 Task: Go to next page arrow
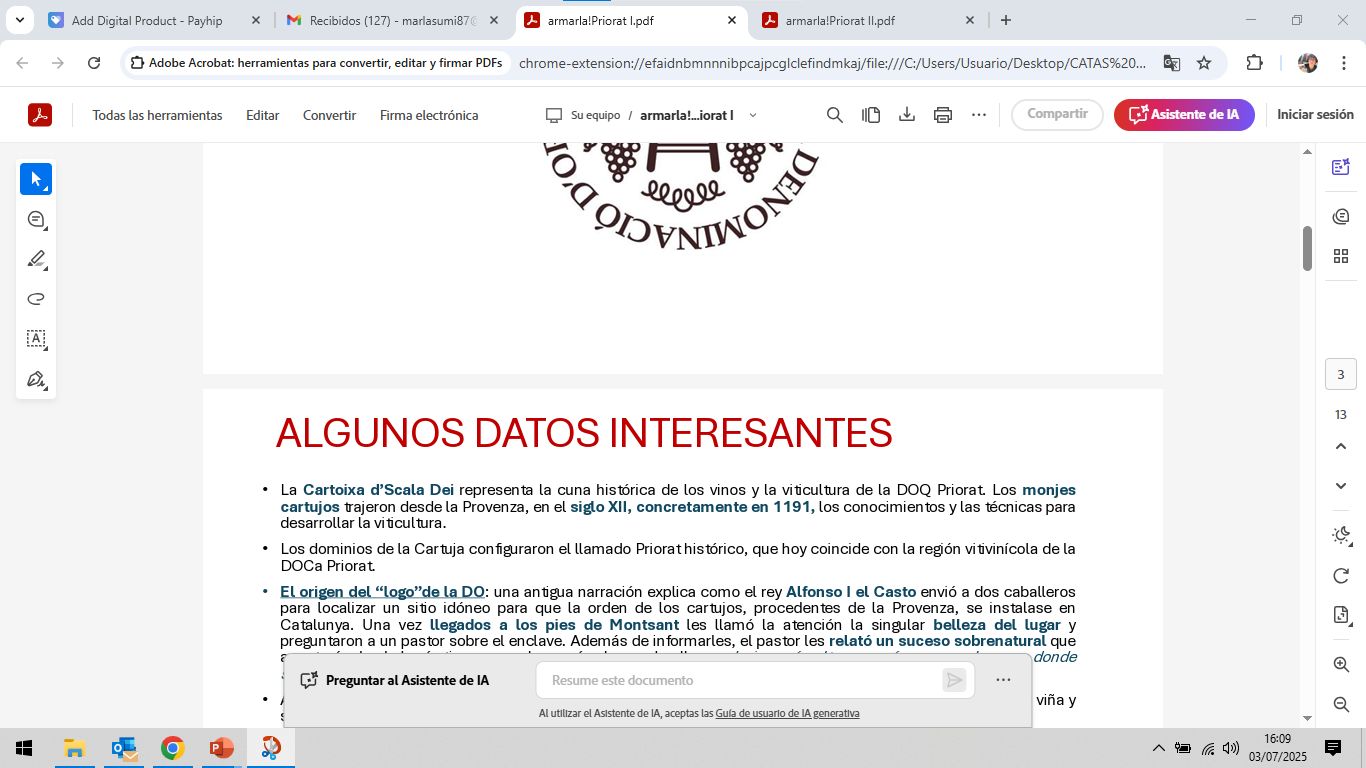[1341, 486]
